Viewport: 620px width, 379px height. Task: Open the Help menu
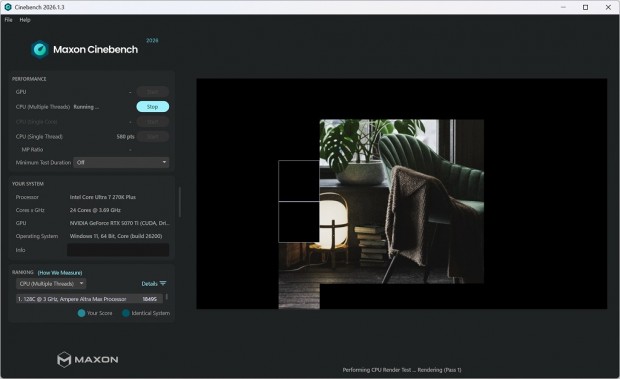pyautogui.click(x=25, y=20)
